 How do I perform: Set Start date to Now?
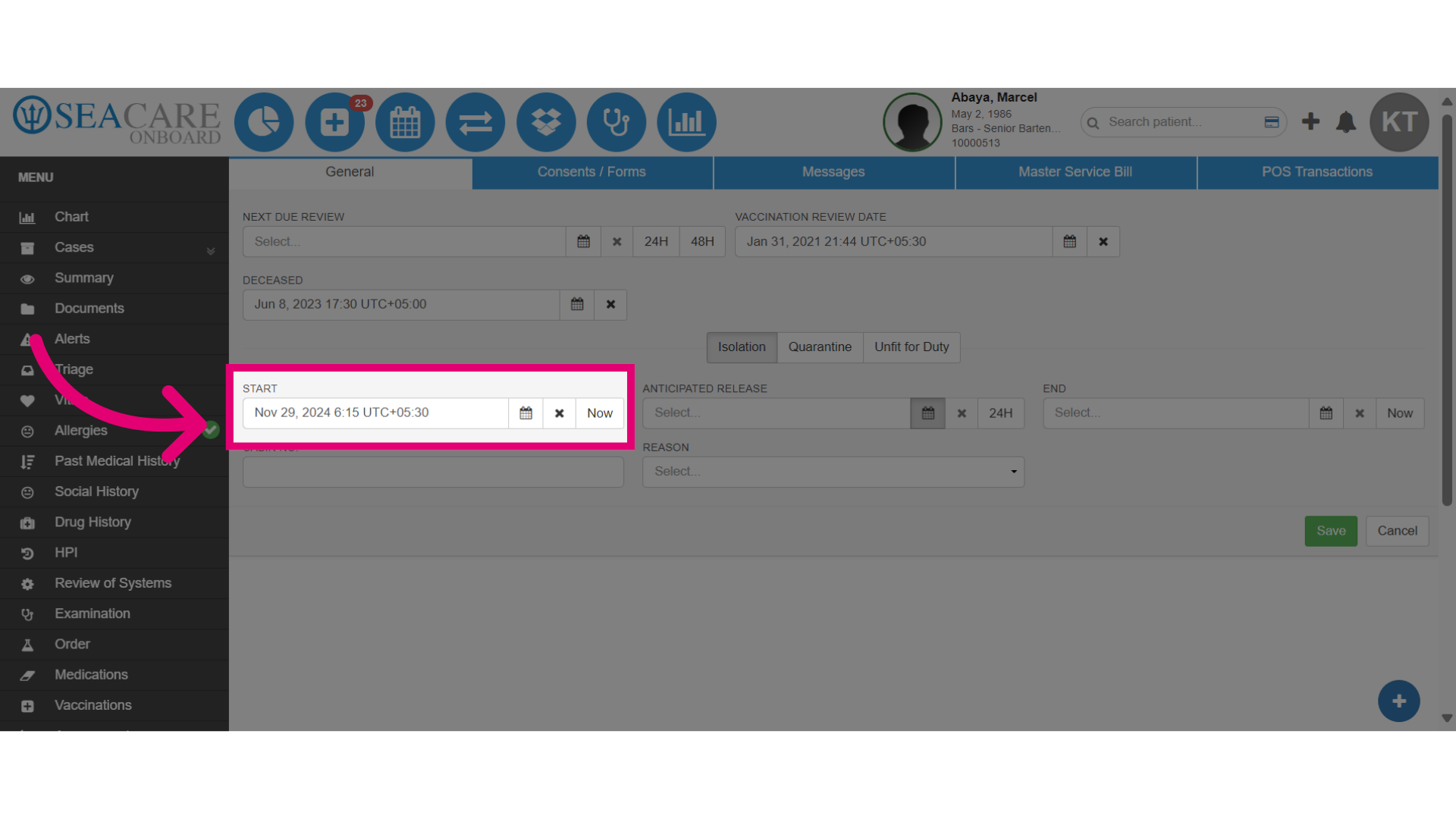pos(600,413)
